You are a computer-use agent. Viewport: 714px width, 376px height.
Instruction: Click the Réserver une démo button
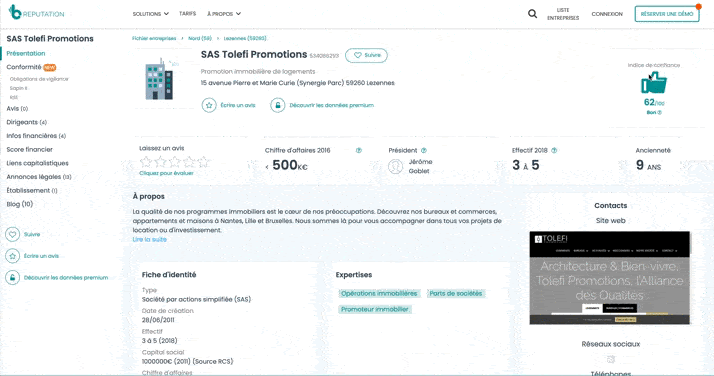coord(667,14)
